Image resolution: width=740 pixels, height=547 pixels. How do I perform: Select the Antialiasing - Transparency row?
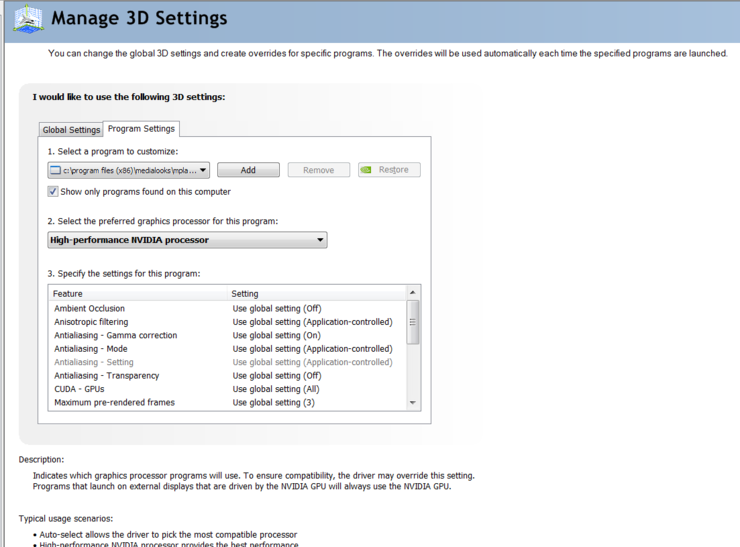point(227,376)
